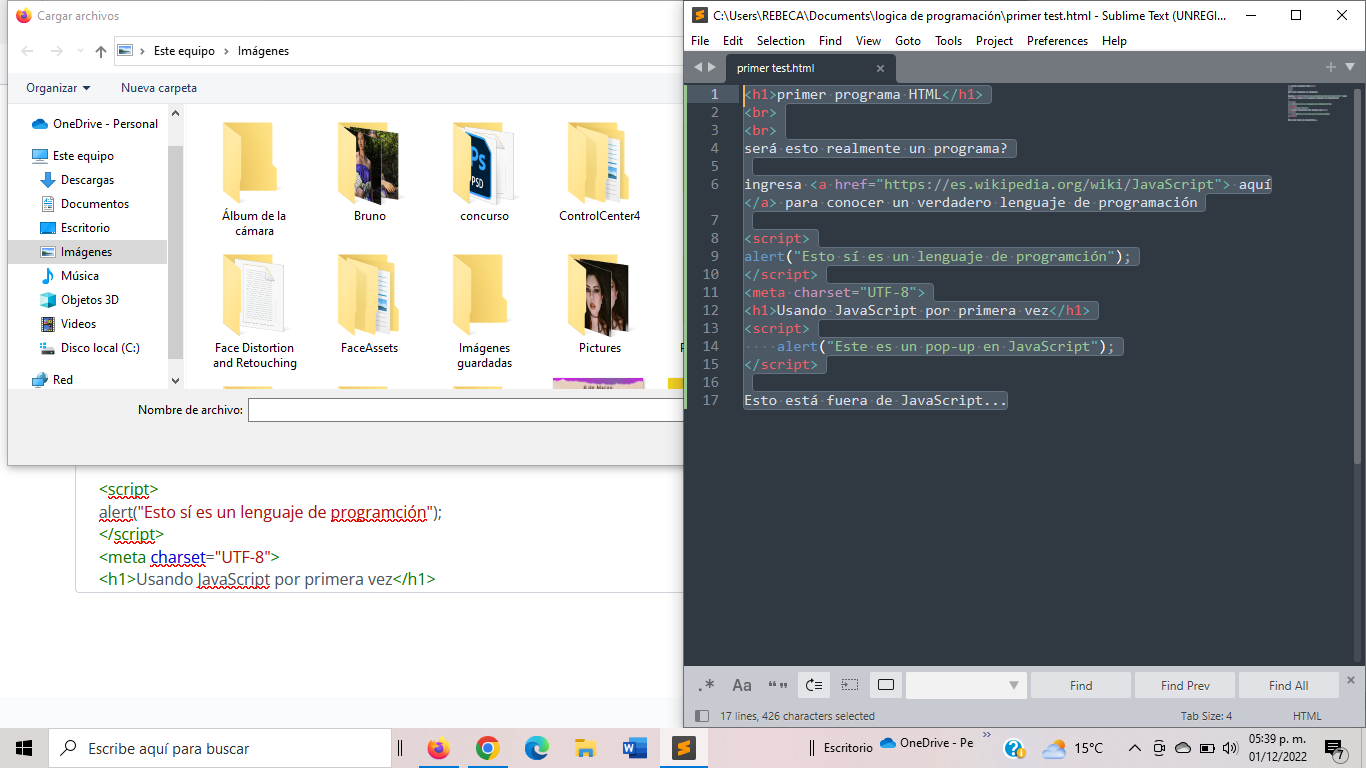1366x768 pixels.
Task: Select OneDrive - Personal in navigation pane
Action: (95, 124)
